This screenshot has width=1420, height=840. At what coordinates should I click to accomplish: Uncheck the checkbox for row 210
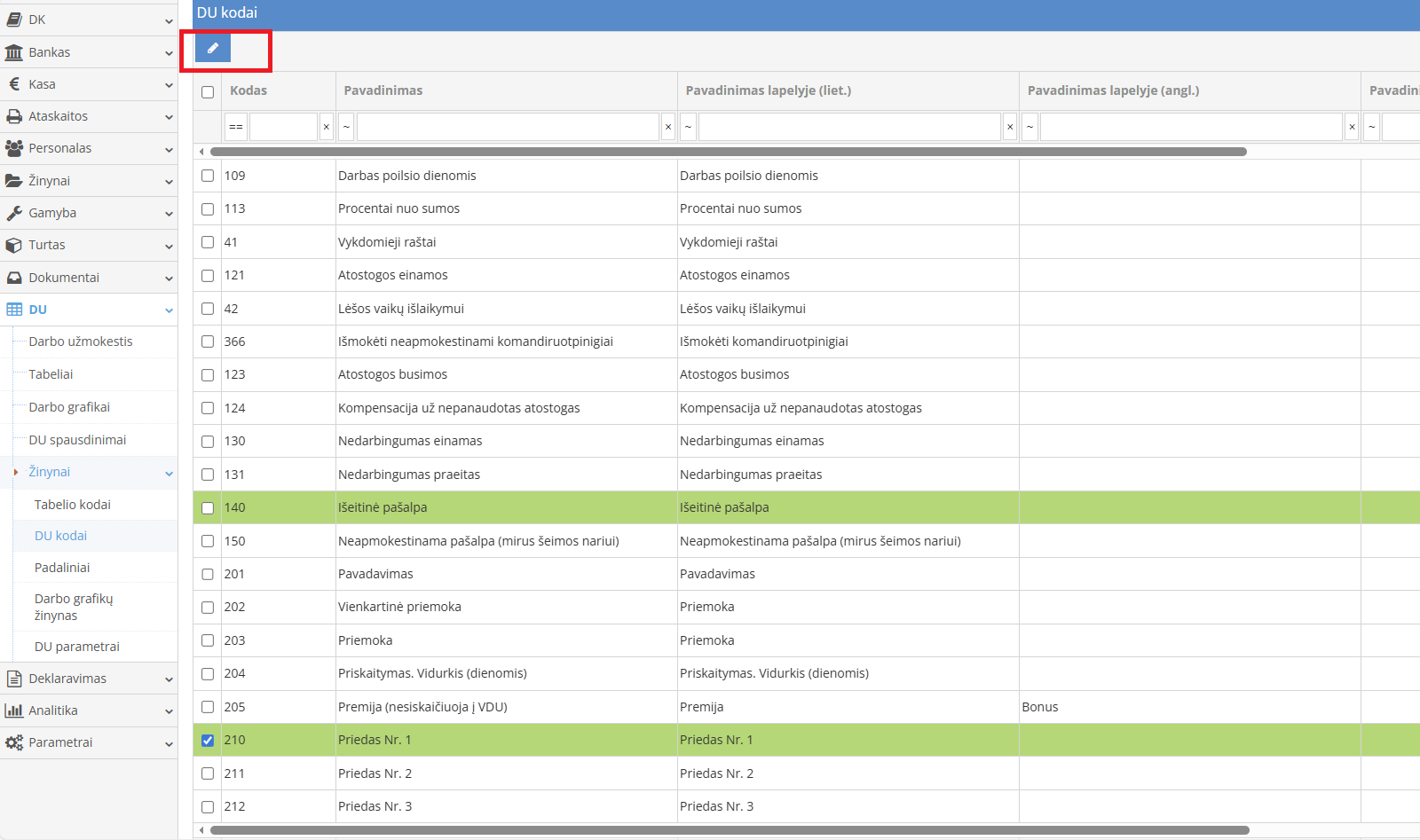tap(208, 741)
